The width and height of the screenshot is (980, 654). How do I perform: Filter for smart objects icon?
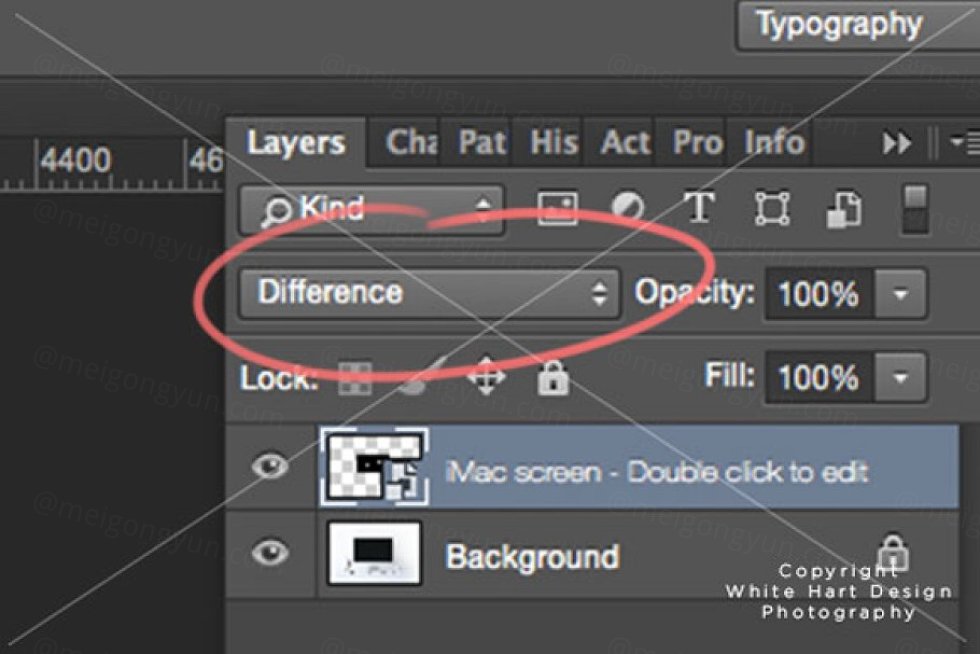843,209
